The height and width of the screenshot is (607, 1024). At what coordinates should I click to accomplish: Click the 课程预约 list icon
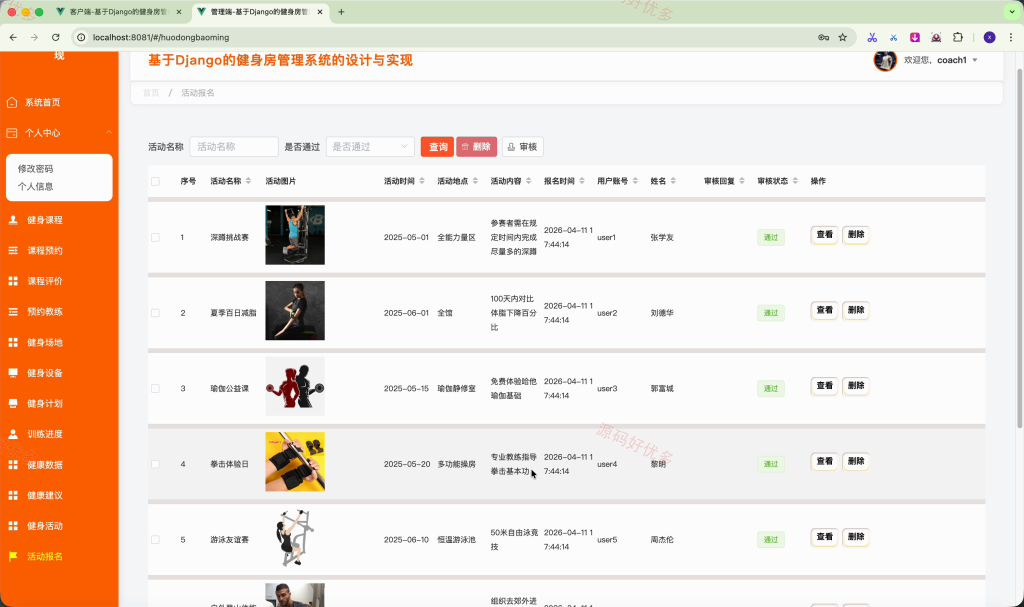click(x=12, y=251)
